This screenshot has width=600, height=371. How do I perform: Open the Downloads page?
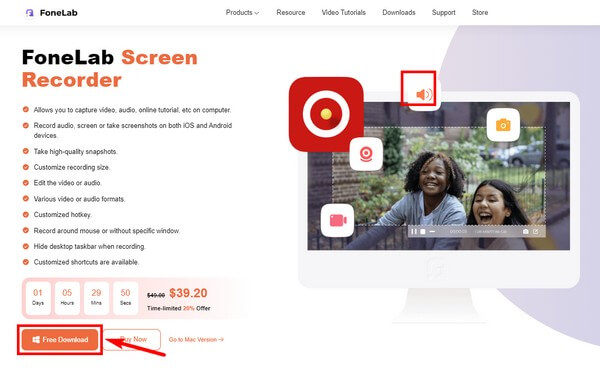(399, 13)
